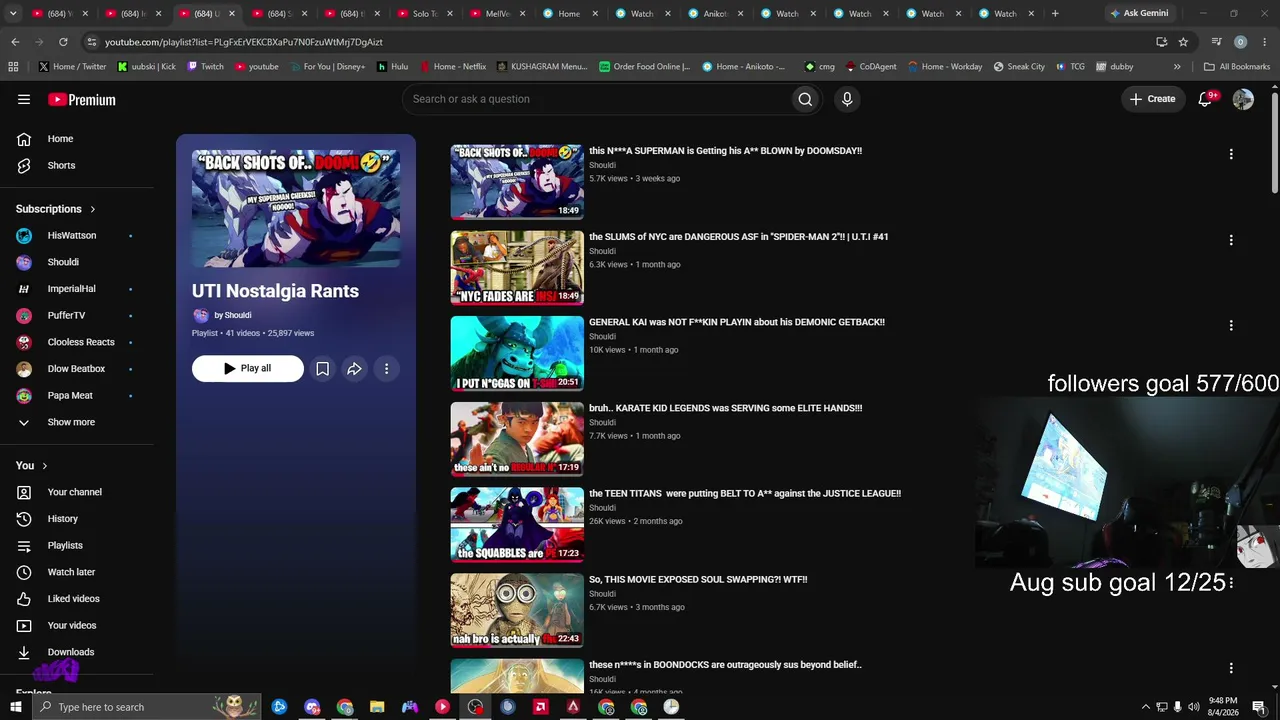
Task: Go back in the browser
Action: click(x=15, y=42)
